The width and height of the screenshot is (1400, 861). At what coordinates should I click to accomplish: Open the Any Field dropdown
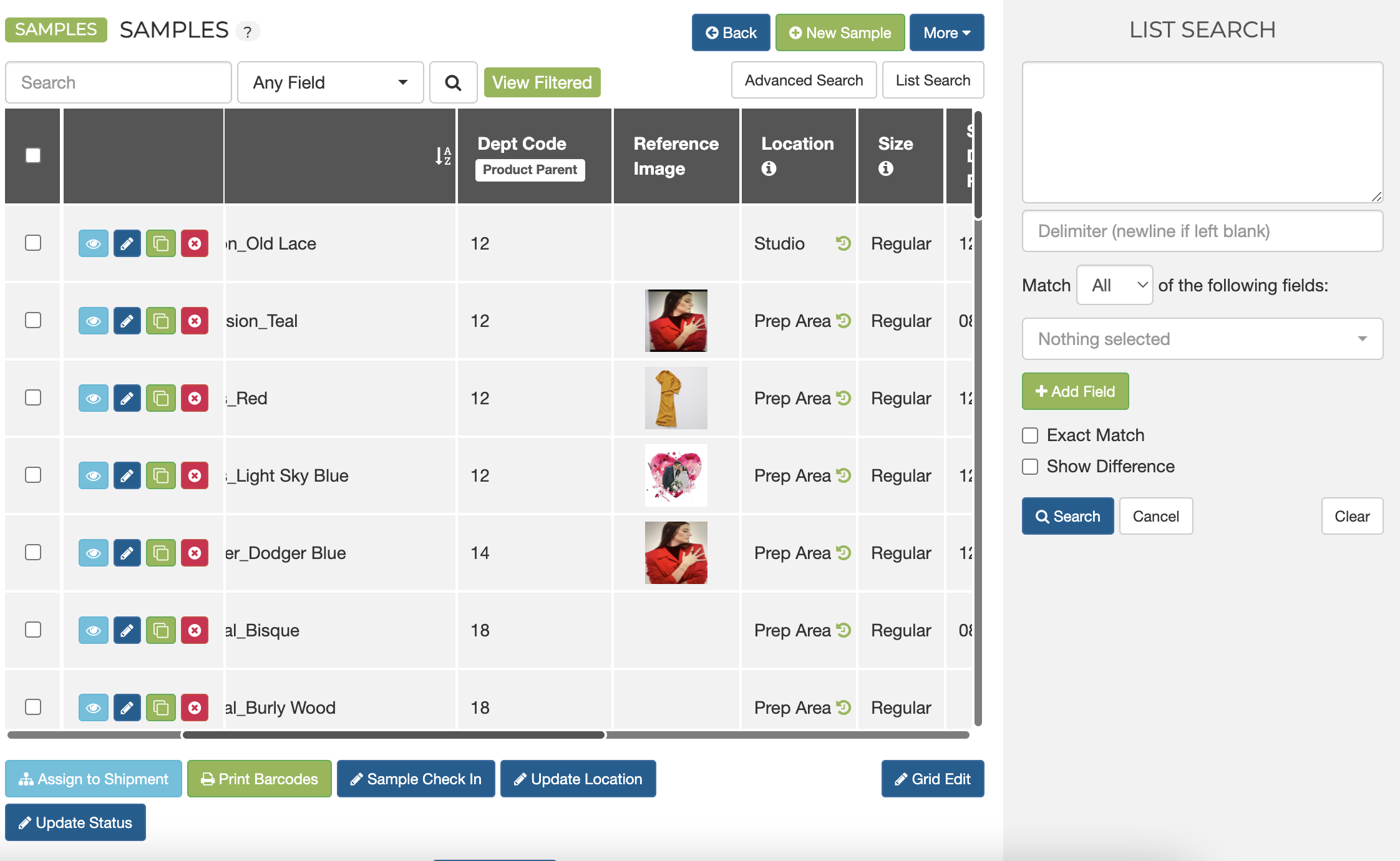tap(330, 82)
